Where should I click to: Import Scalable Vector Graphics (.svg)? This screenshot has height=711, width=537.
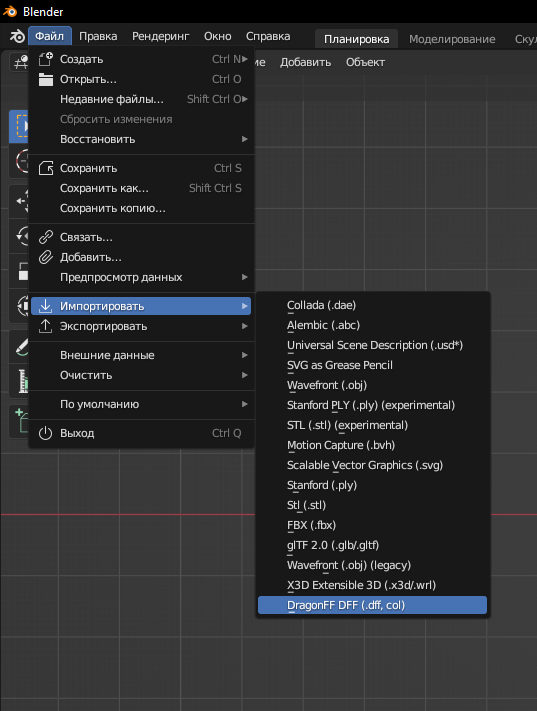(372, 465)
